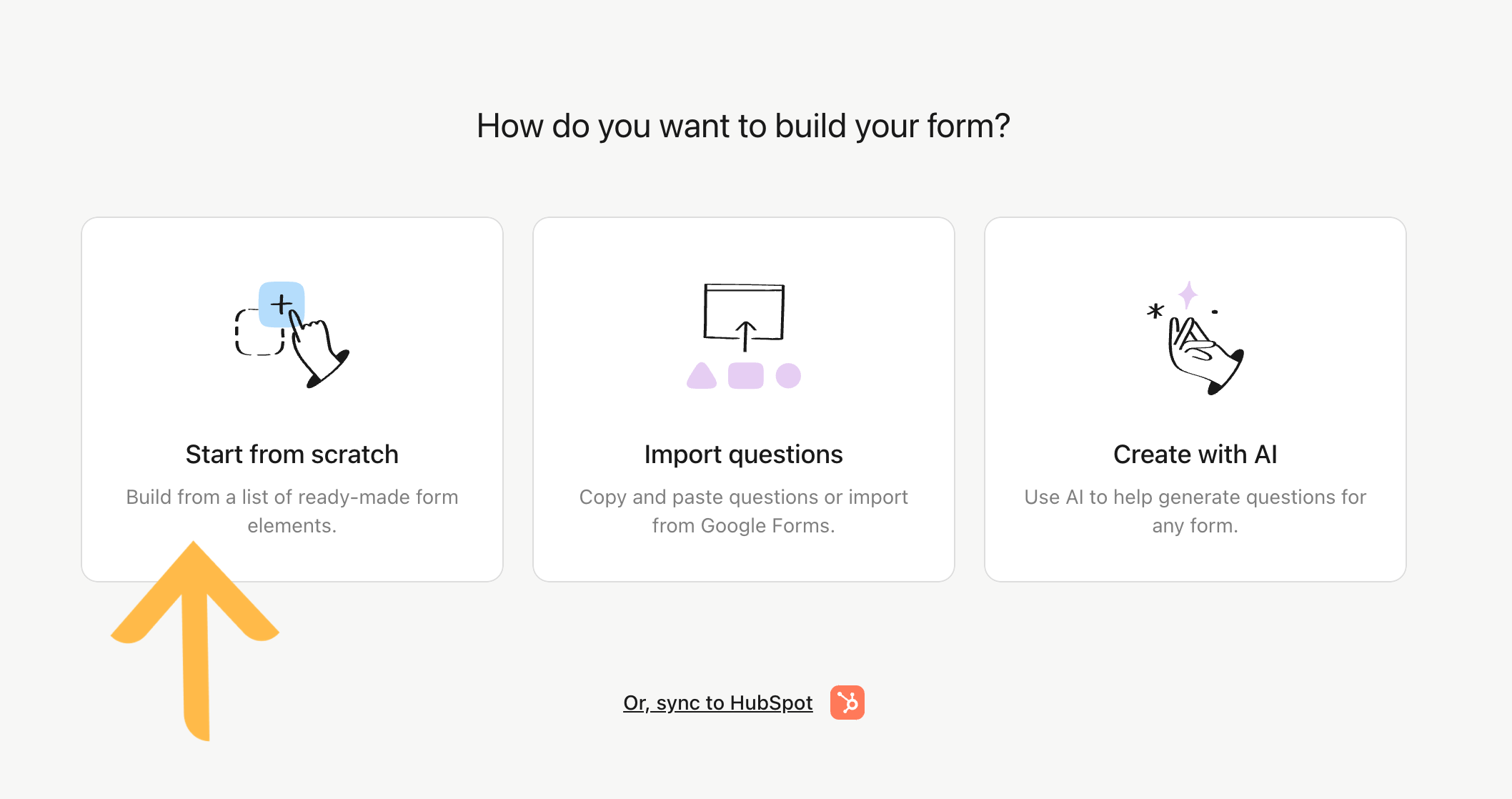Image resolution: width=1512 pixels, height=799 pixels.
Task: Click 'Use AI to help generate' description
Action: (x=1195, y=511)
